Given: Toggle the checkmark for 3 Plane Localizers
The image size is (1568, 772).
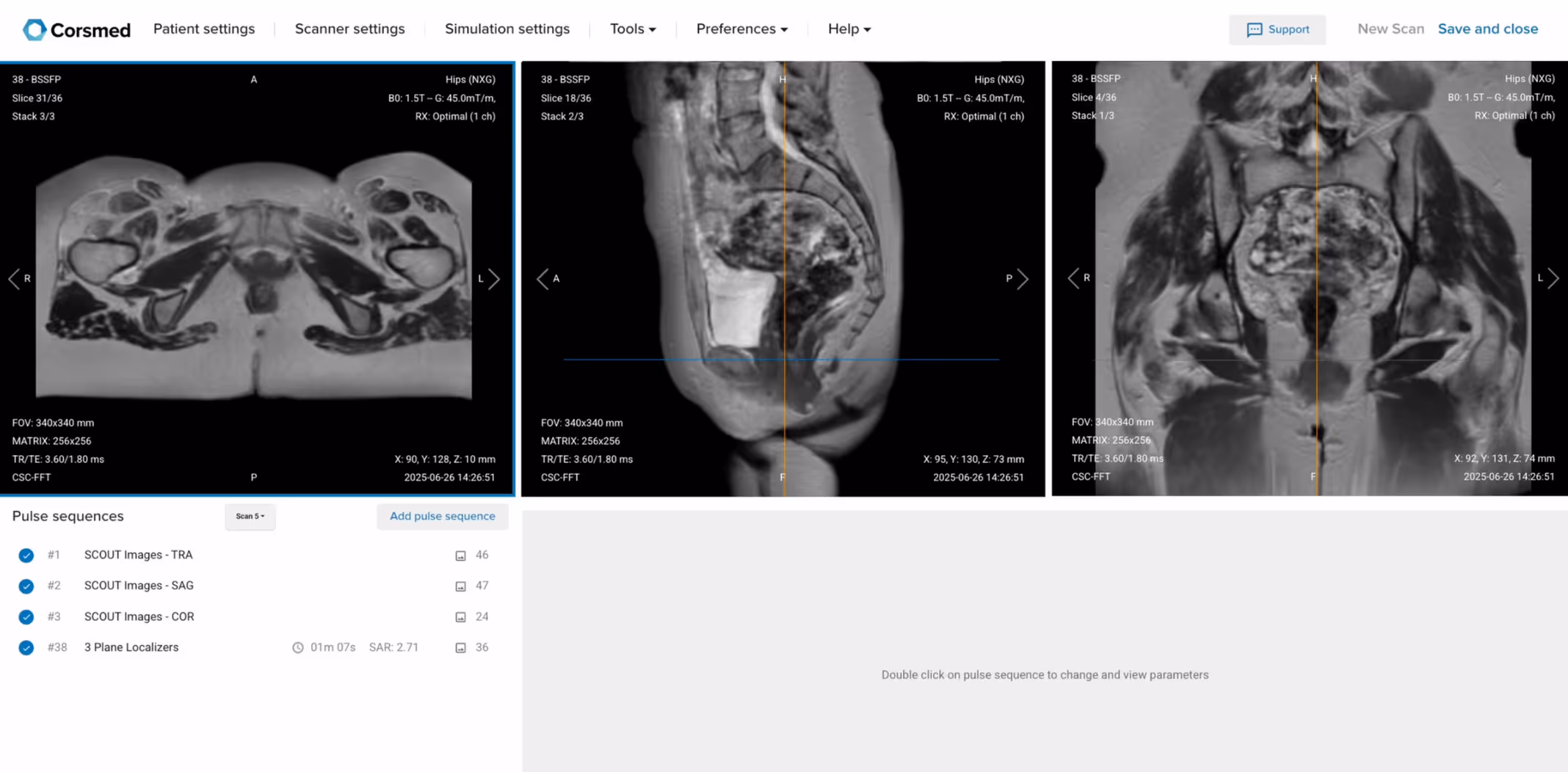Looking at the screenshot, I should click(x=26, y=647).
